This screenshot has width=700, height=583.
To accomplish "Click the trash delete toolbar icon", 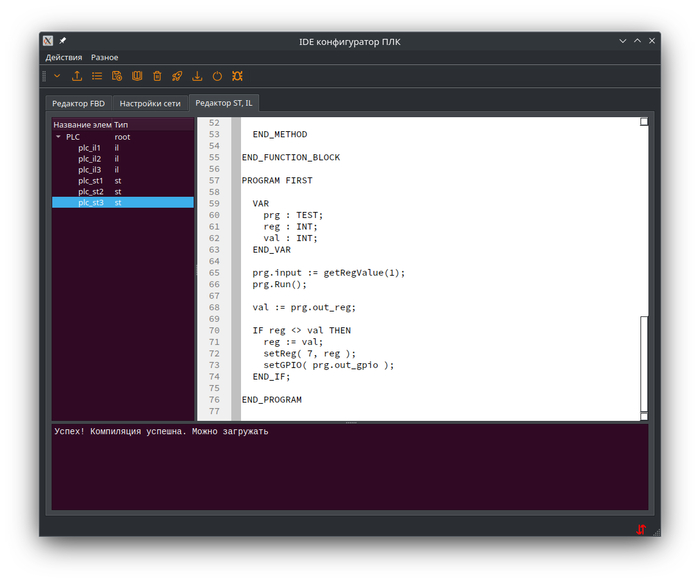I will 157,76.
